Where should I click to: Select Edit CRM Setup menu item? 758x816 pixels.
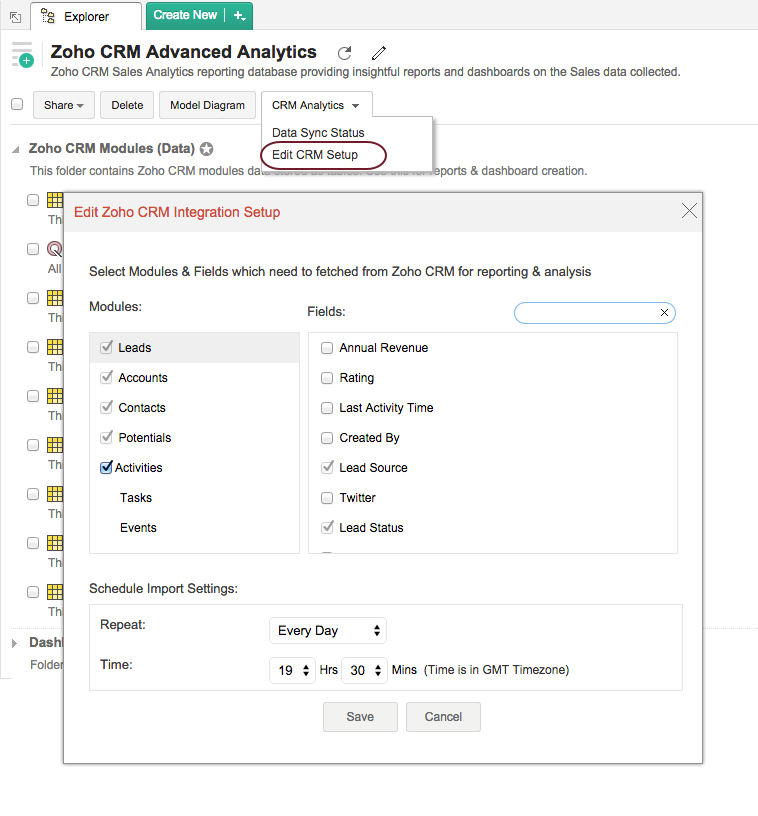(315, 155)
